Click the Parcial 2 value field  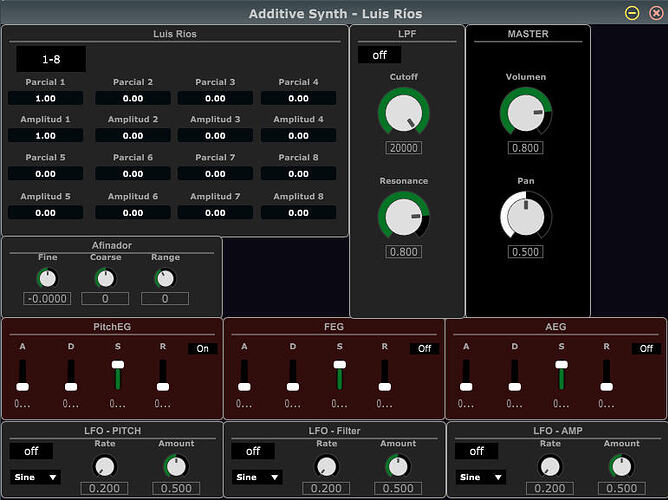click(133, 98)
